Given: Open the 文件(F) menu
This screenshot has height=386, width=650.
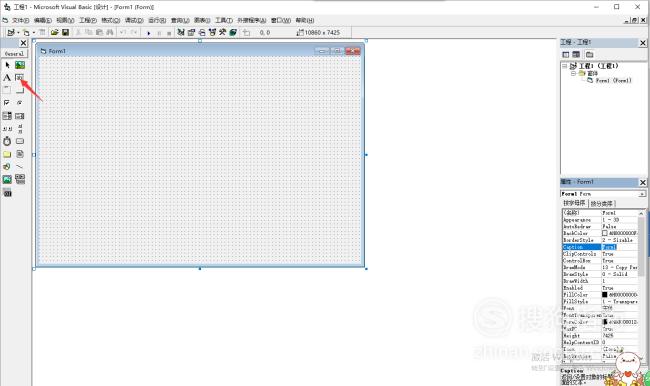Looking at the screenshot, I should [x=20, y=20].
